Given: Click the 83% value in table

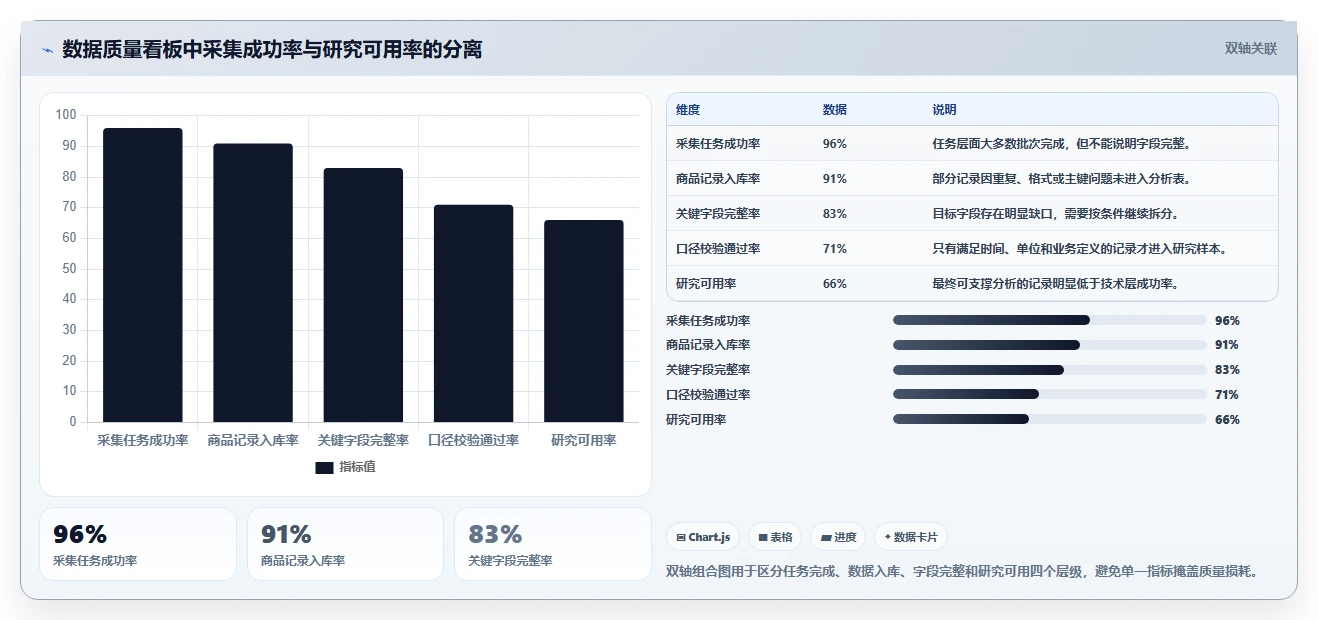Looking at the screenshot, I should click(x=835, y=214).
